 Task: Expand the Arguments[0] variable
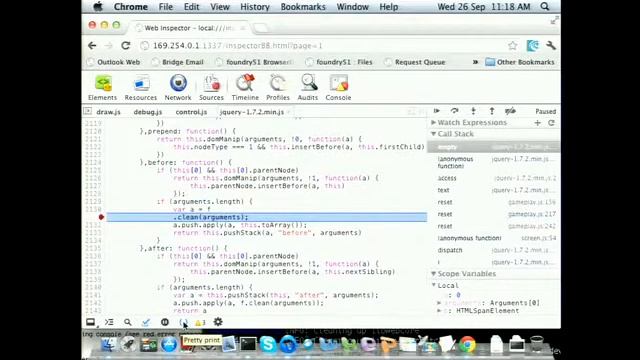[439, 303]
